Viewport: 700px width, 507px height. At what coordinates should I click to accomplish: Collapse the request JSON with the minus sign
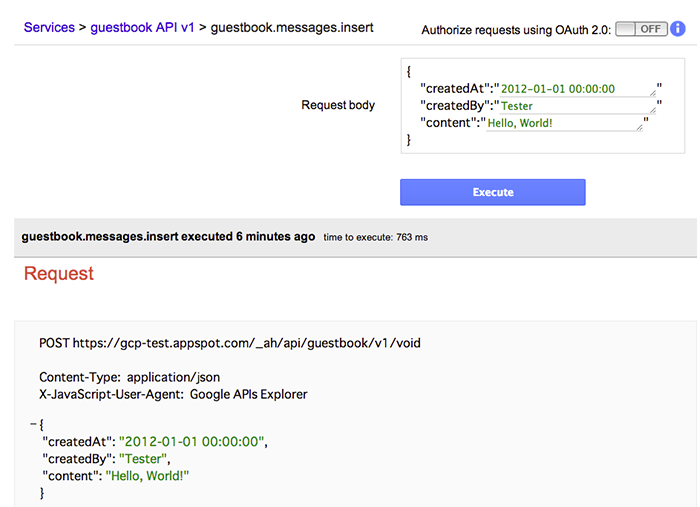33,424
